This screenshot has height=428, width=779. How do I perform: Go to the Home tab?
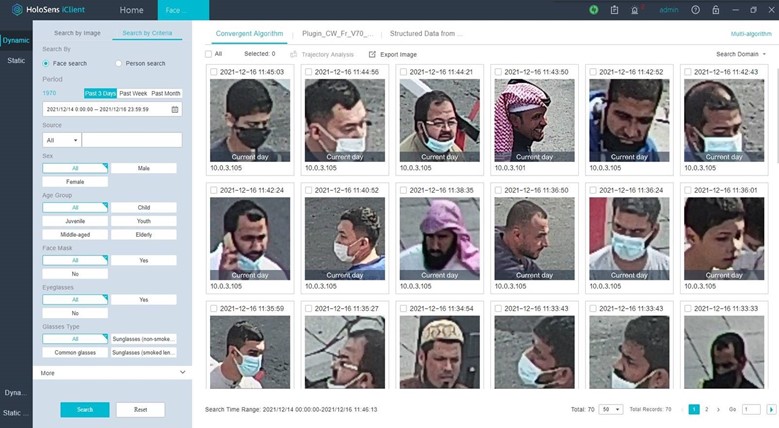132,10
